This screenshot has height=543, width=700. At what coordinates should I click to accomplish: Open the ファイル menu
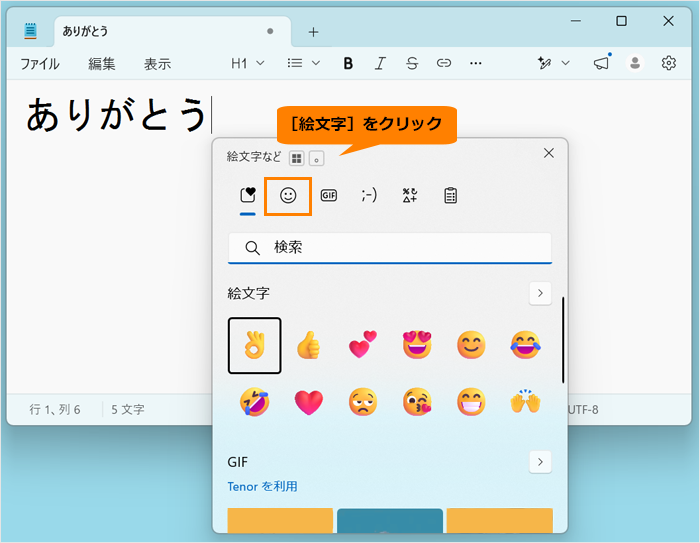point(40,64)
